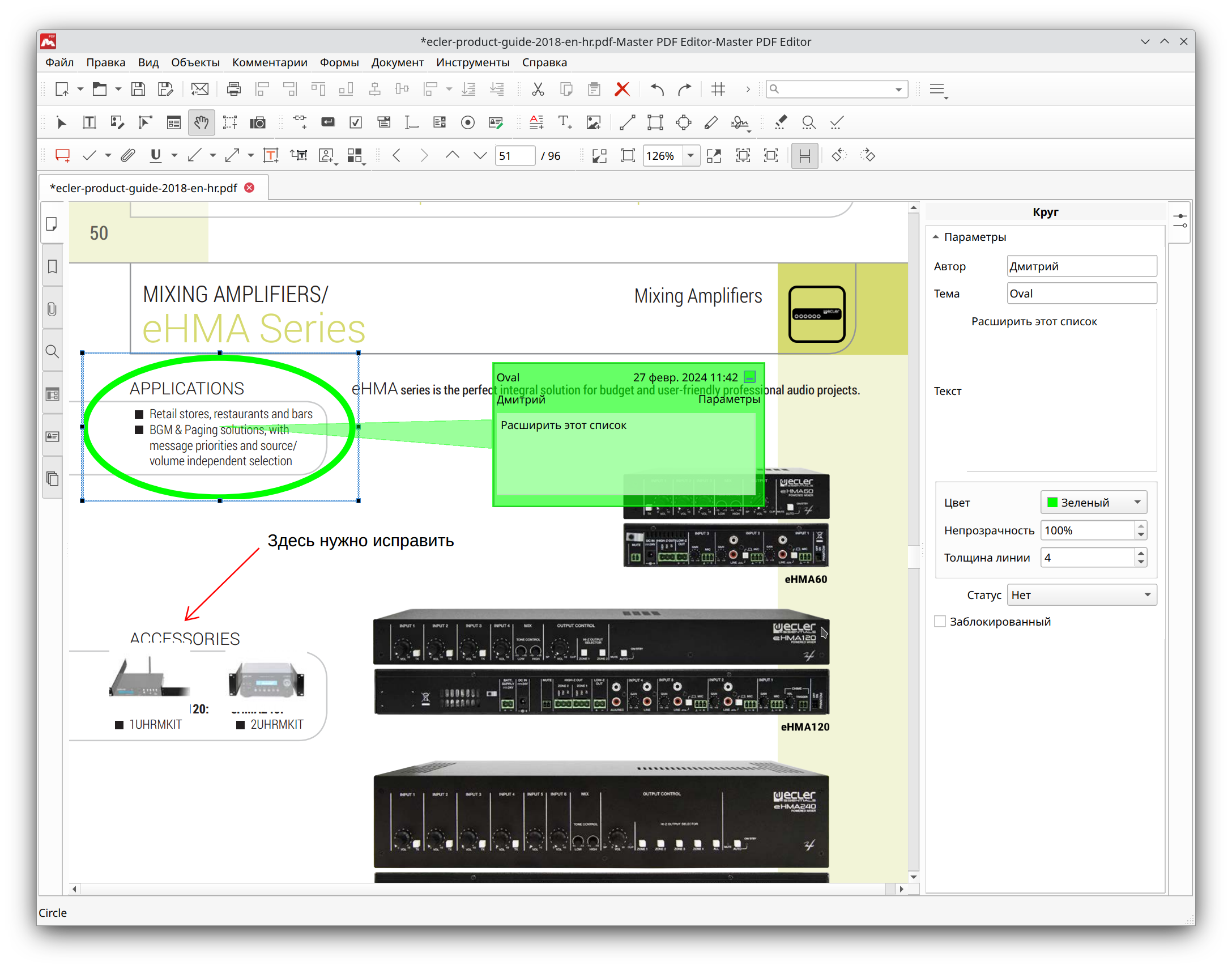Click the Автор input field
This screenshot has height=969, width=1232.
point(1082,266)
